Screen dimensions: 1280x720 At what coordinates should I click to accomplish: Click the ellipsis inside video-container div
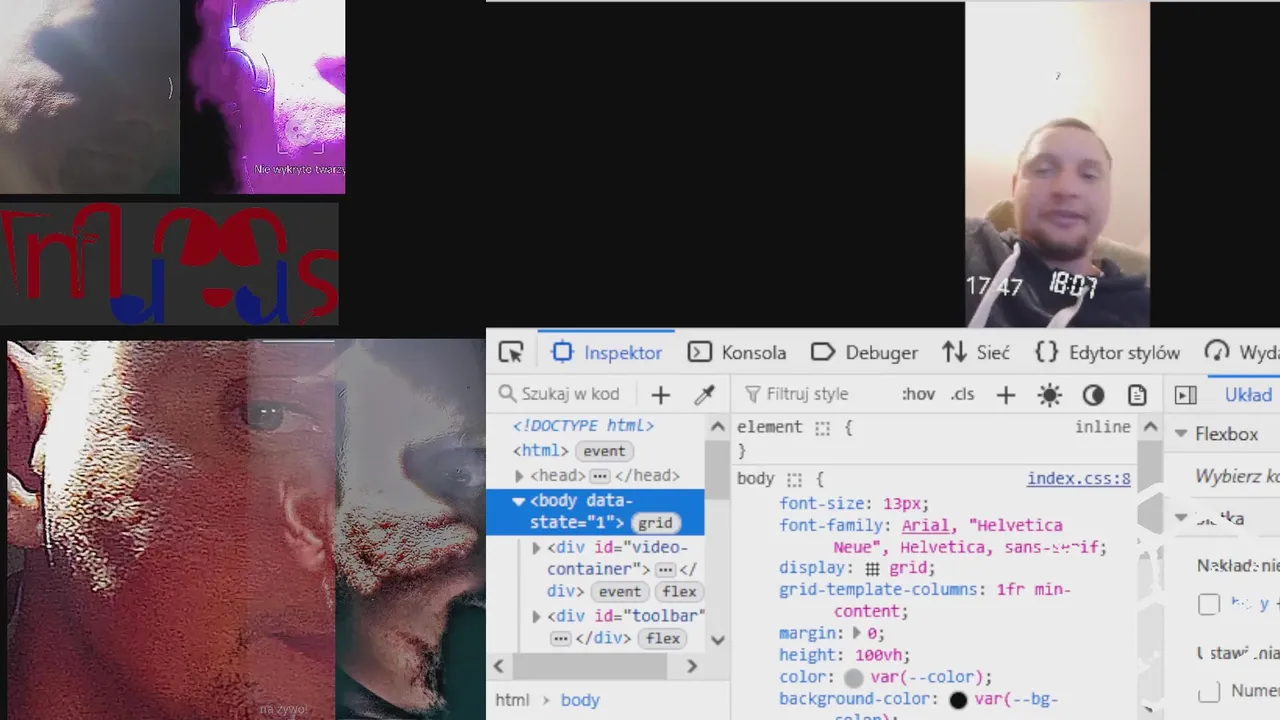pyautogui.click(x=665, y=569)
